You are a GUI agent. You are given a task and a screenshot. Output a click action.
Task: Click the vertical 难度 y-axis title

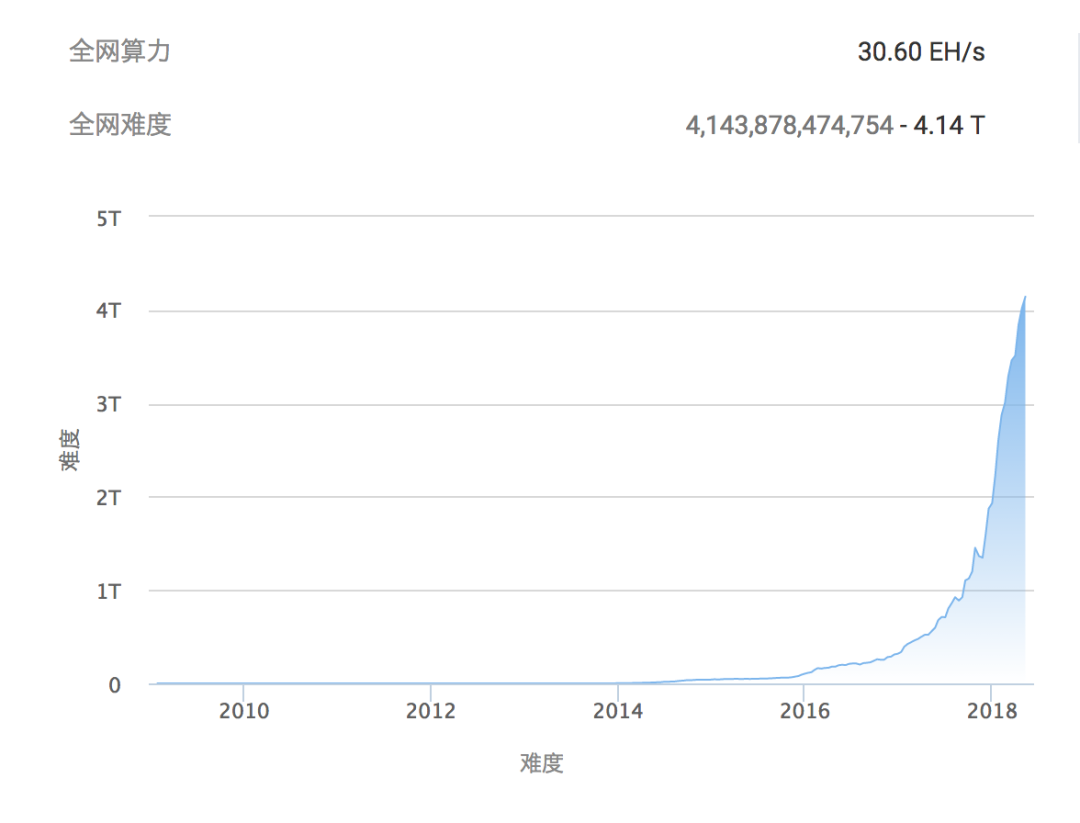(x=68, y=451)
